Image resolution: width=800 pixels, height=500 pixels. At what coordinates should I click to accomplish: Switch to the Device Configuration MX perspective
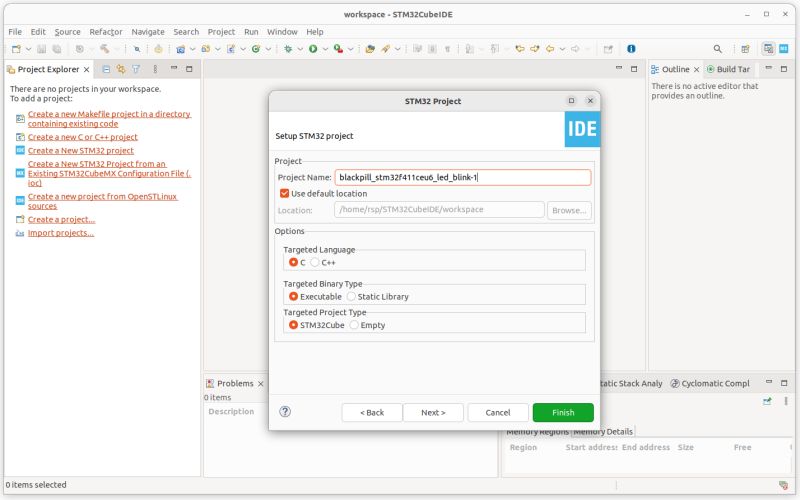(784, 49)
